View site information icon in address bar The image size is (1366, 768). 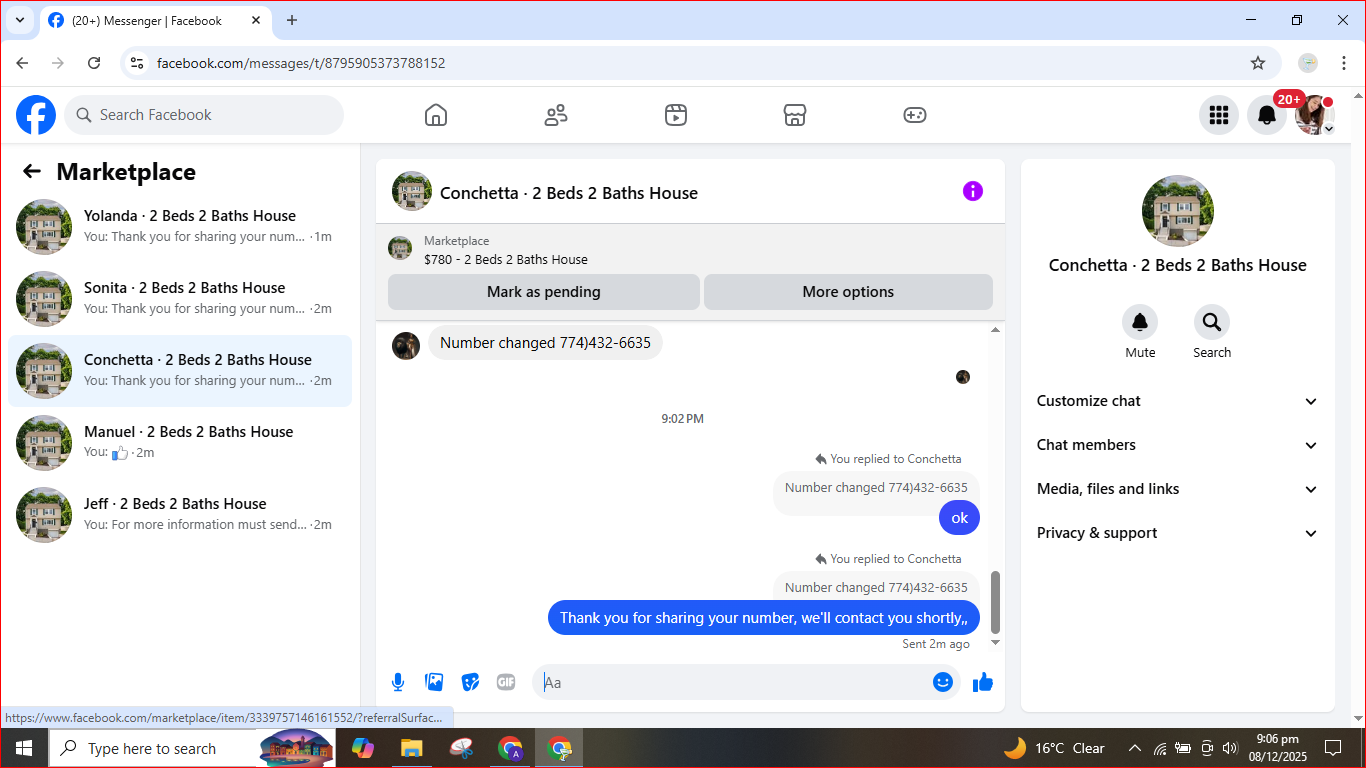[x=138, y=63]
